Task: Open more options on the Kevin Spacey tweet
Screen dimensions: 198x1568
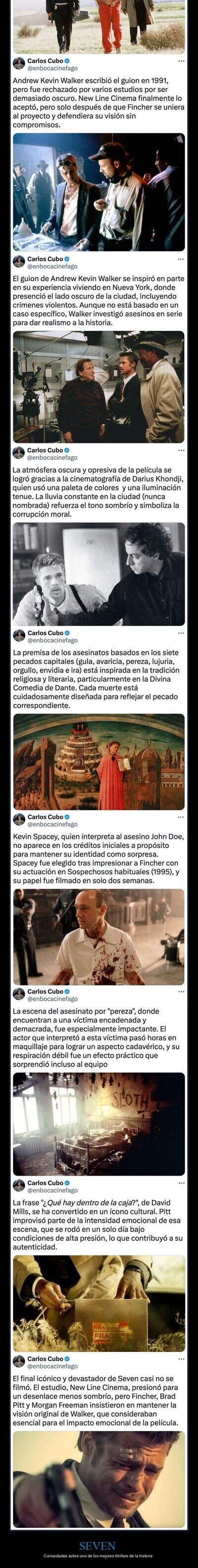Action: (181, 817)
